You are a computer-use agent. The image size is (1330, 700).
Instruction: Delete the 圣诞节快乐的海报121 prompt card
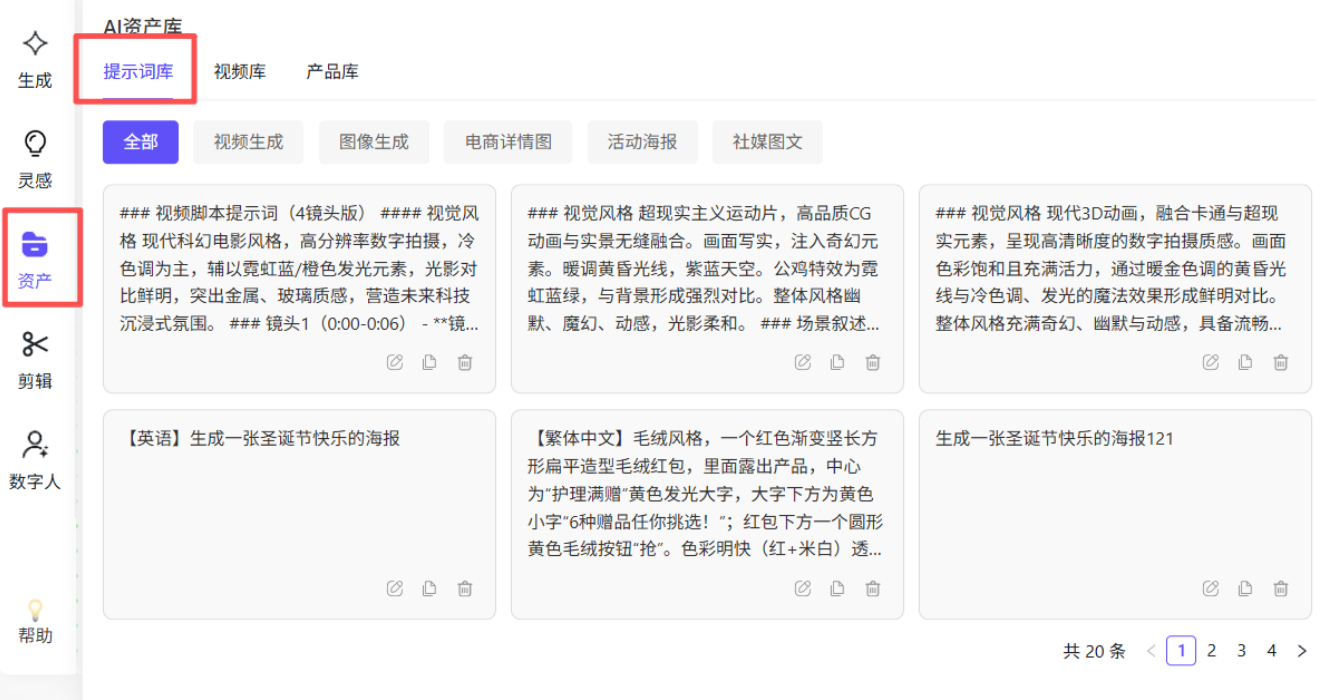tap(1281, 588)
